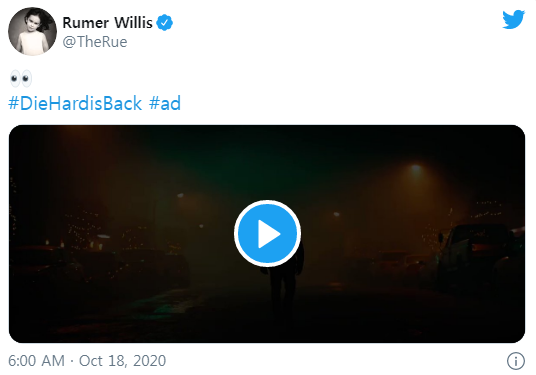Click the string lights left in the video
536x375 pixels.
click(82, 229)
